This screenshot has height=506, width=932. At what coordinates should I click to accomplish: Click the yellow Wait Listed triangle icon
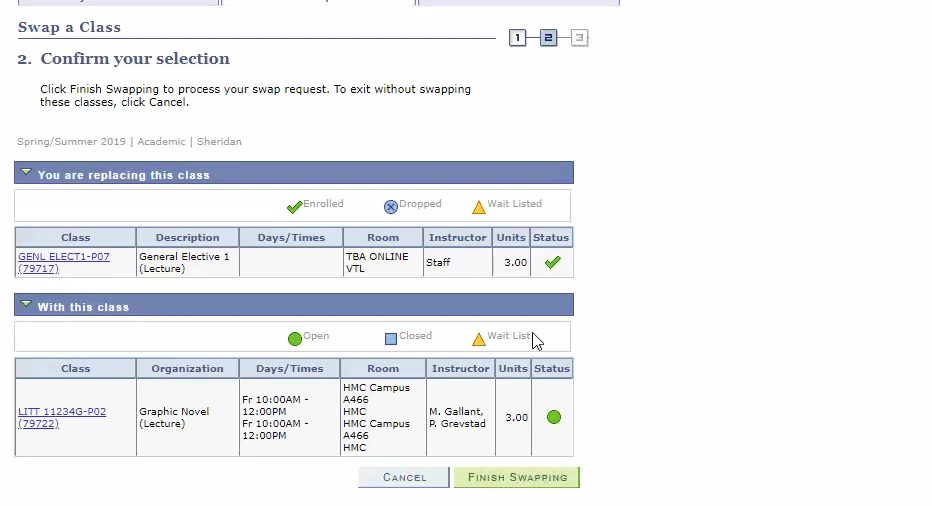tap(479, 207)
